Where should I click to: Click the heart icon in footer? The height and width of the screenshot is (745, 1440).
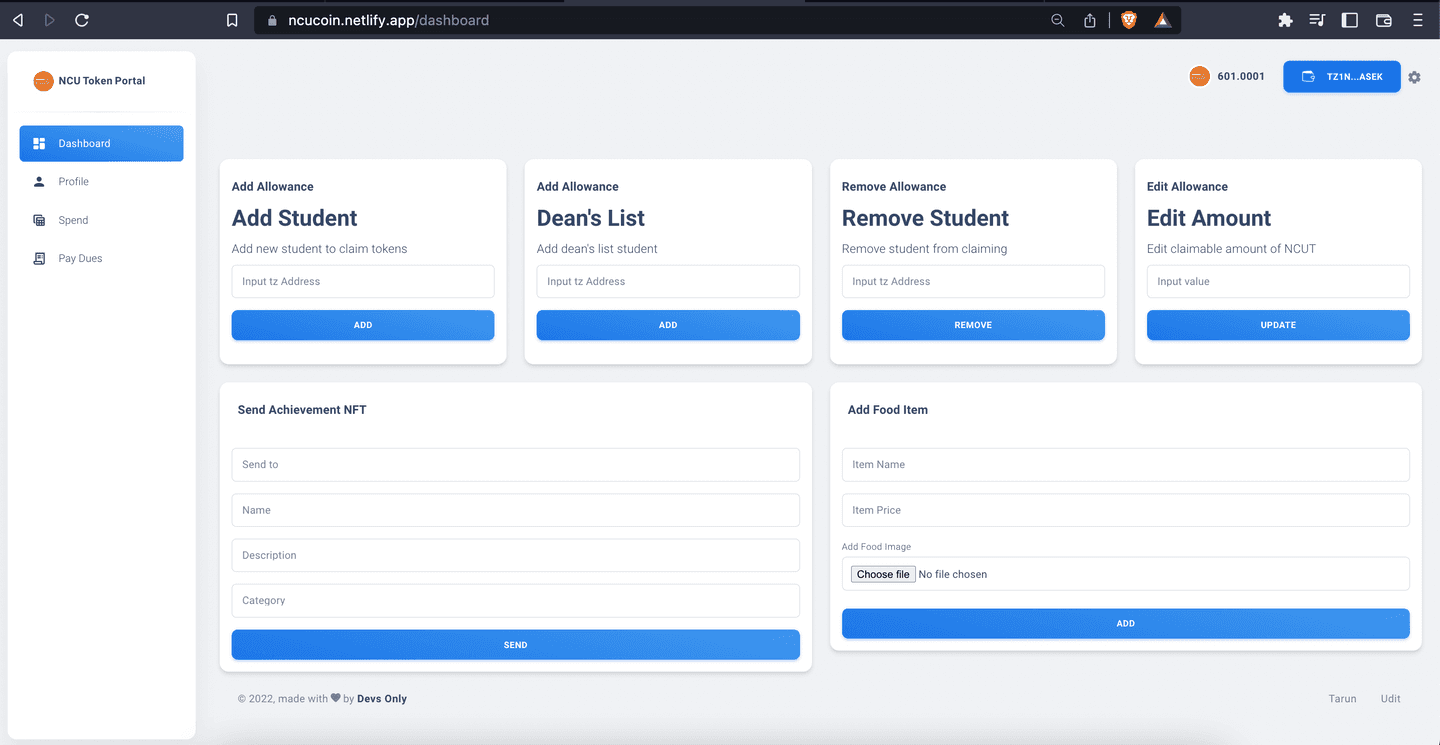click(336, 698)
